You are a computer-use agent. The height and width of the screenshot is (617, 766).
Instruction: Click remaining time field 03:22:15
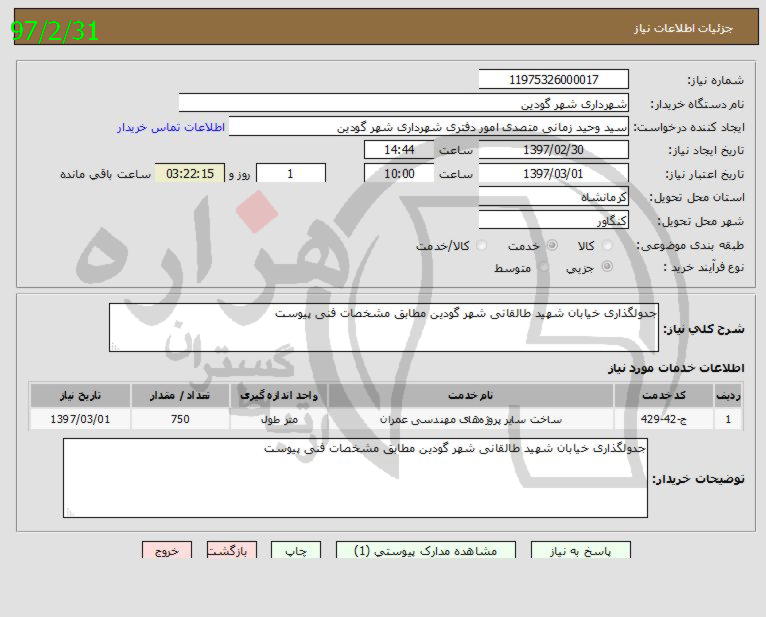190,173
